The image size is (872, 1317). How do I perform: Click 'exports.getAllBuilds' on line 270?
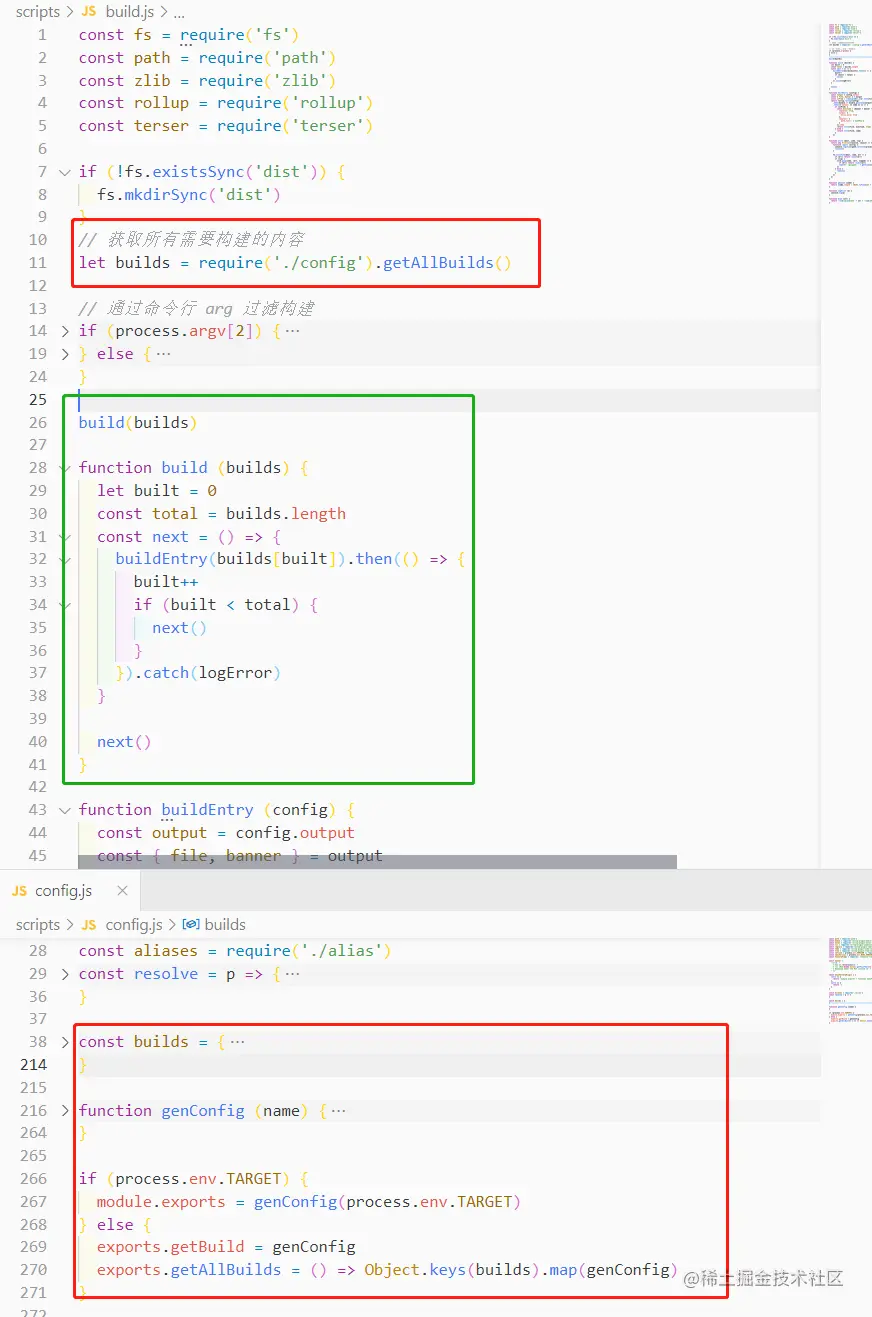[189, 1270]
